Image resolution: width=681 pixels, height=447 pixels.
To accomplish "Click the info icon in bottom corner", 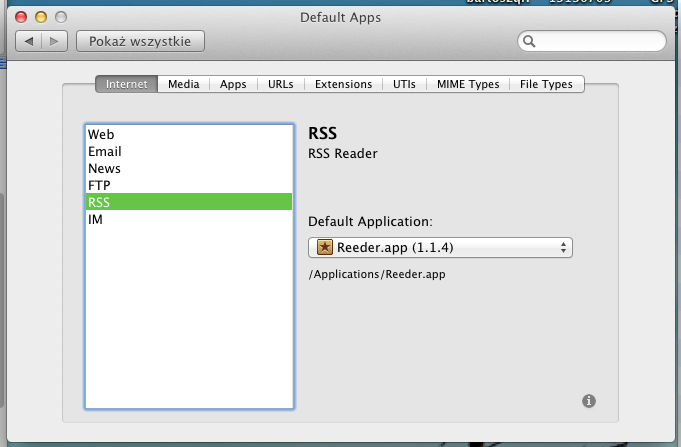I will [x=589, y=401].
